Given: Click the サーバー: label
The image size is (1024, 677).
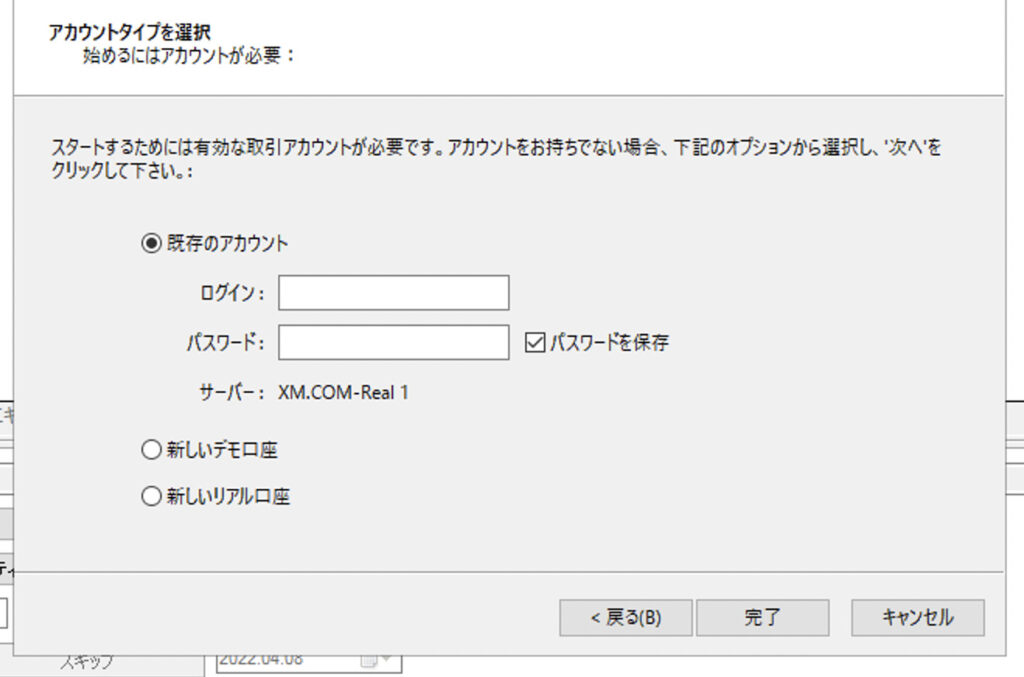Looking at the screenshot, I should point(231,393).
